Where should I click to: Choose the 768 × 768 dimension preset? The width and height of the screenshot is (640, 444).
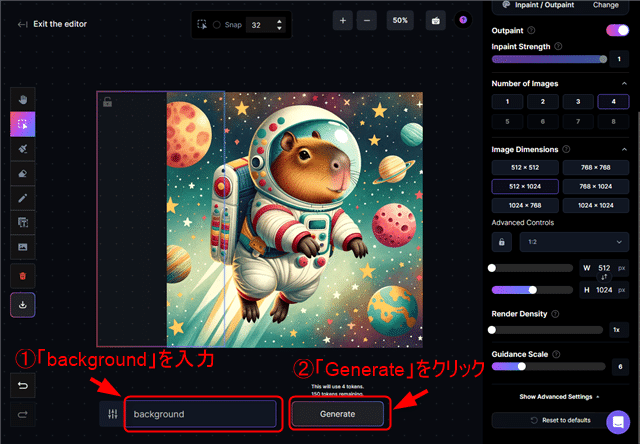pyautogui.click(x=596, y=167)
